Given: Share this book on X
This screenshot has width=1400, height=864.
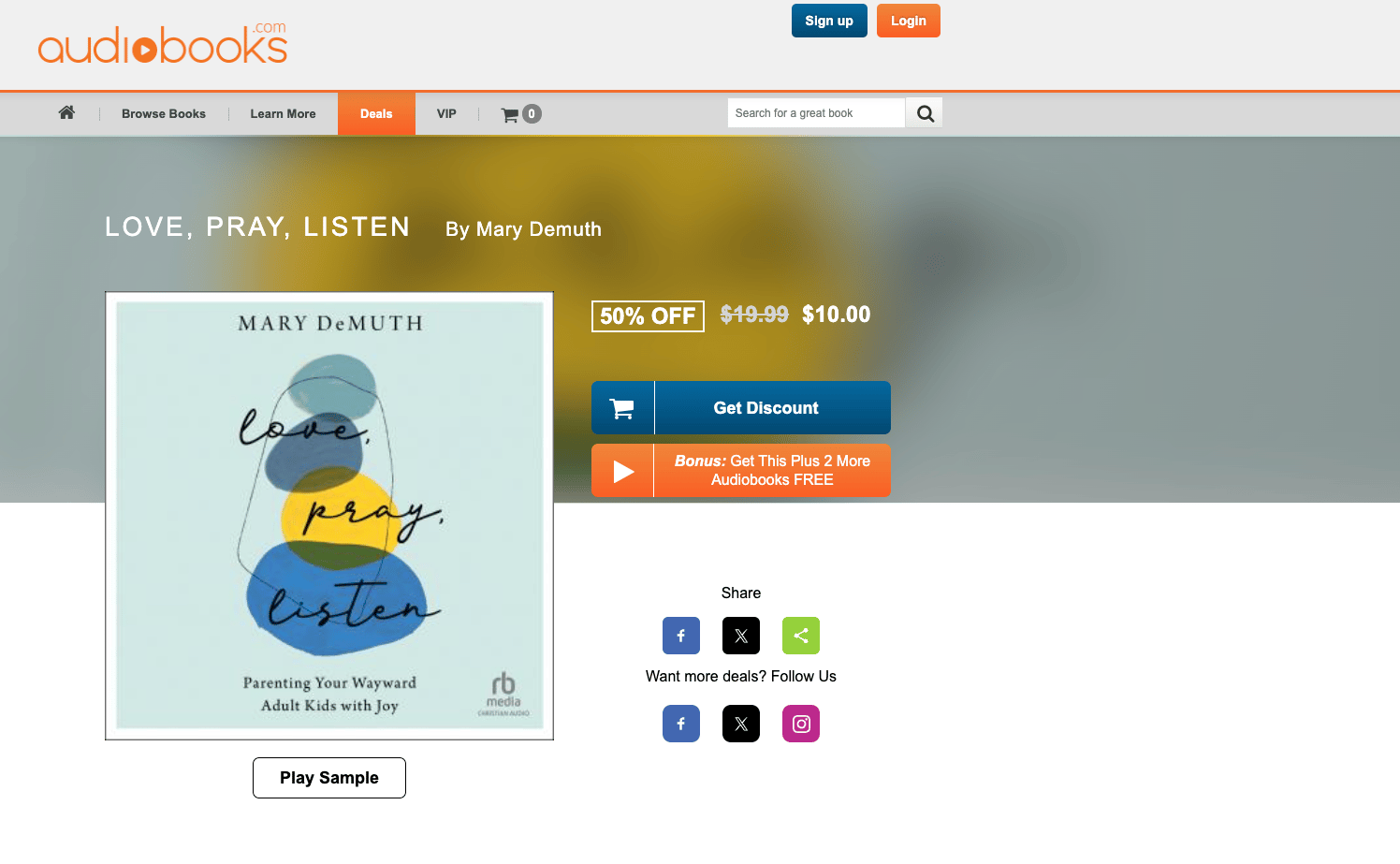Looking at the screenshot, I should 741,636.
